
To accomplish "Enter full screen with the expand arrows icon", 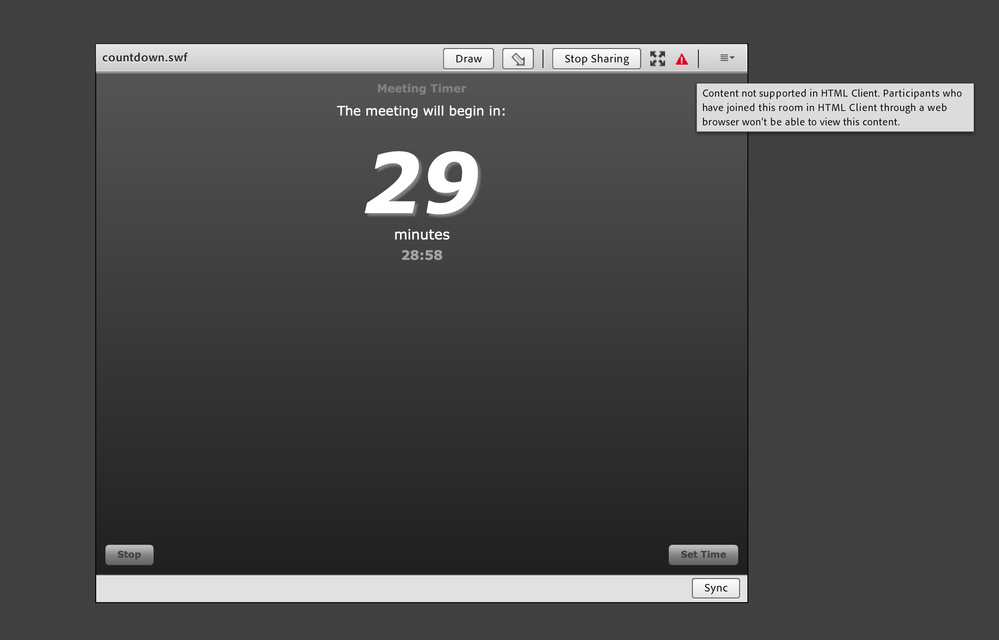I will click(x=657, y=58).
